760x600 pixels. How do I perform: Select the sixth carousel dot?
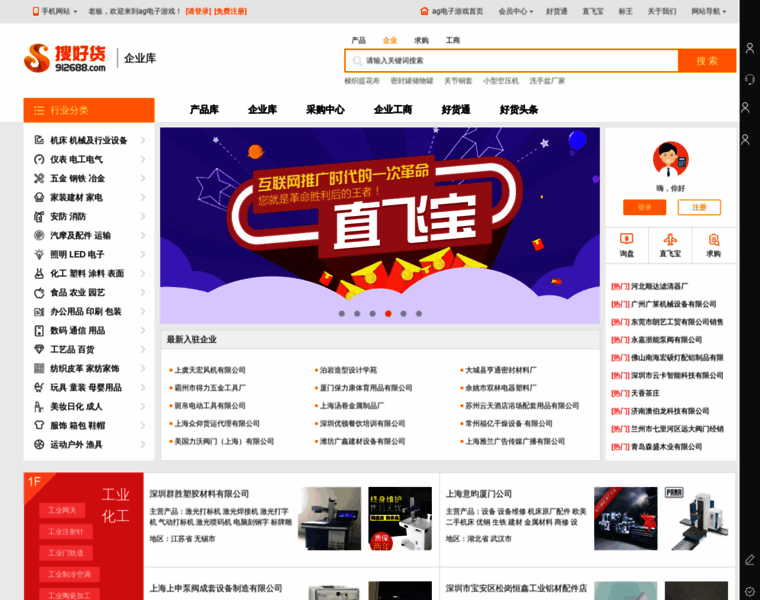click(x=419, y=314)
